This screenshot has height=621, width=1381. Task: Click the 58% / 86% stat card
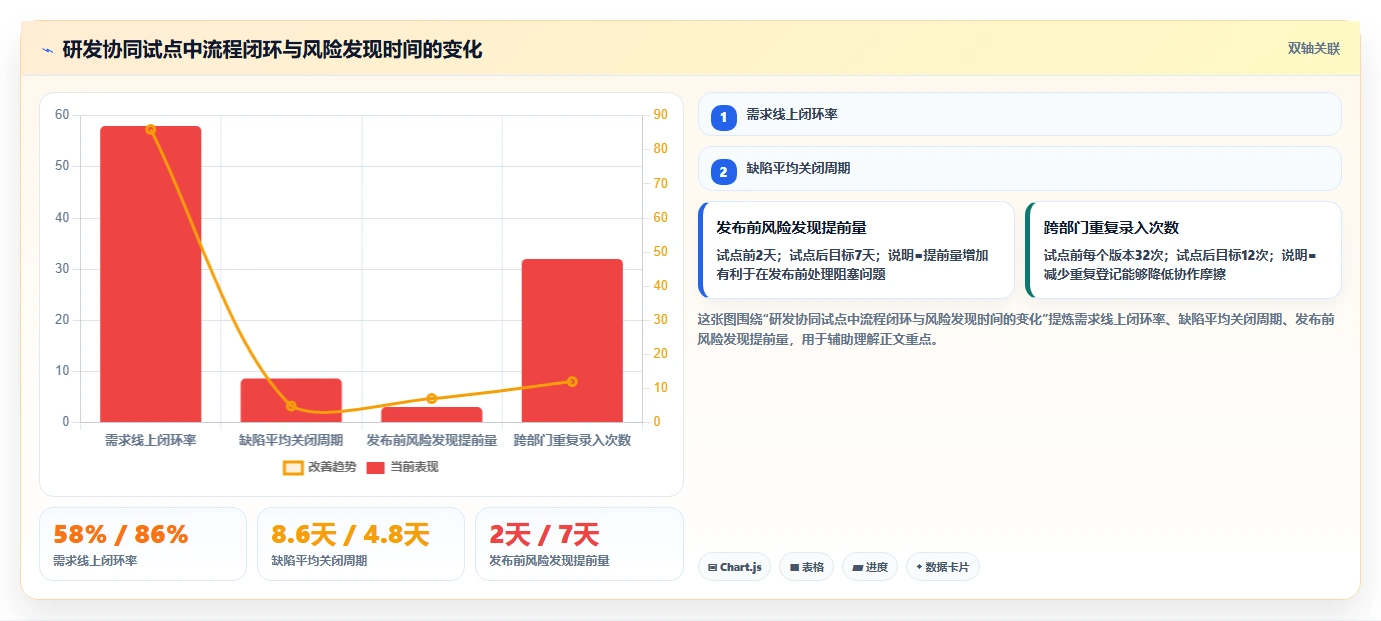pos(143,544)
